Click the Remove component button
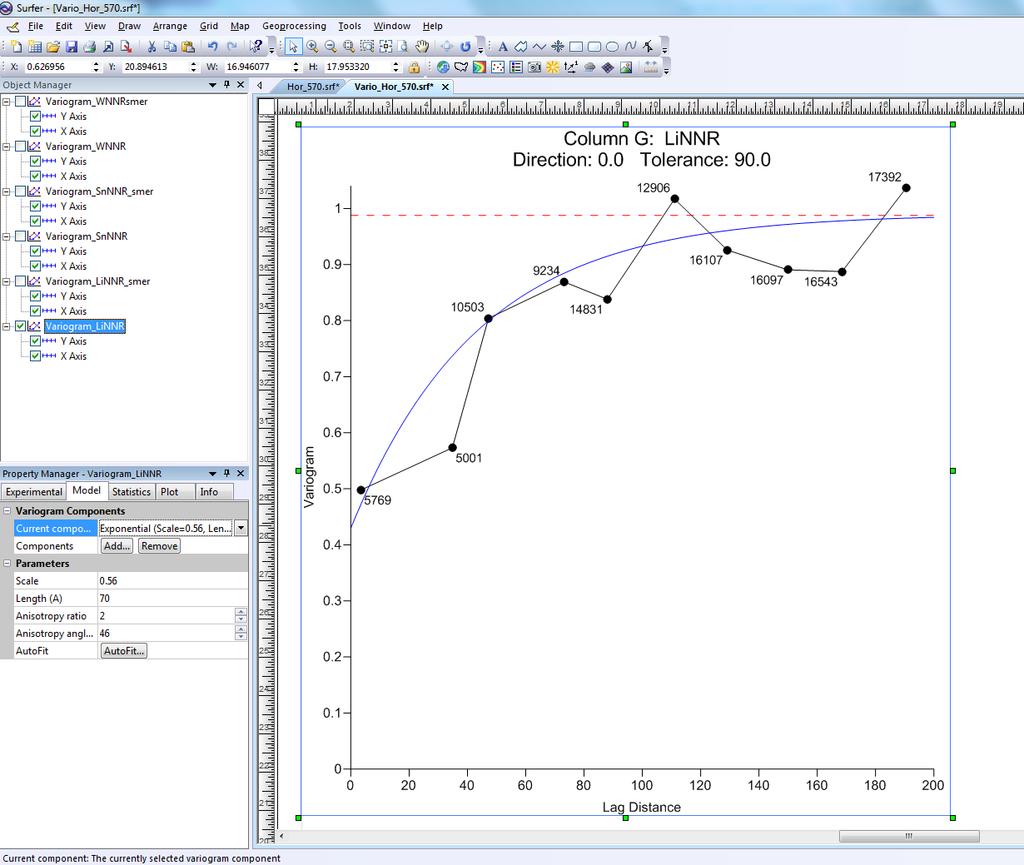The image size is (1024, 865). coord(159,546)
